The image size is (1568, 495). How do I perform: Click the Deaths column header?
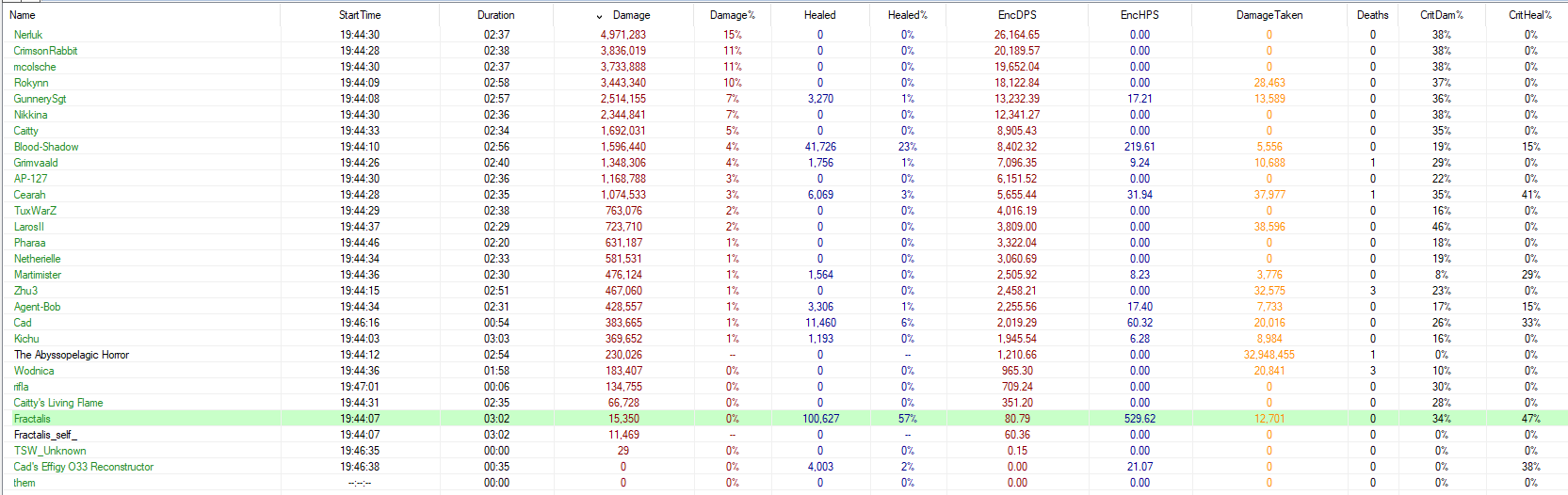click(x=1372, y=15)
